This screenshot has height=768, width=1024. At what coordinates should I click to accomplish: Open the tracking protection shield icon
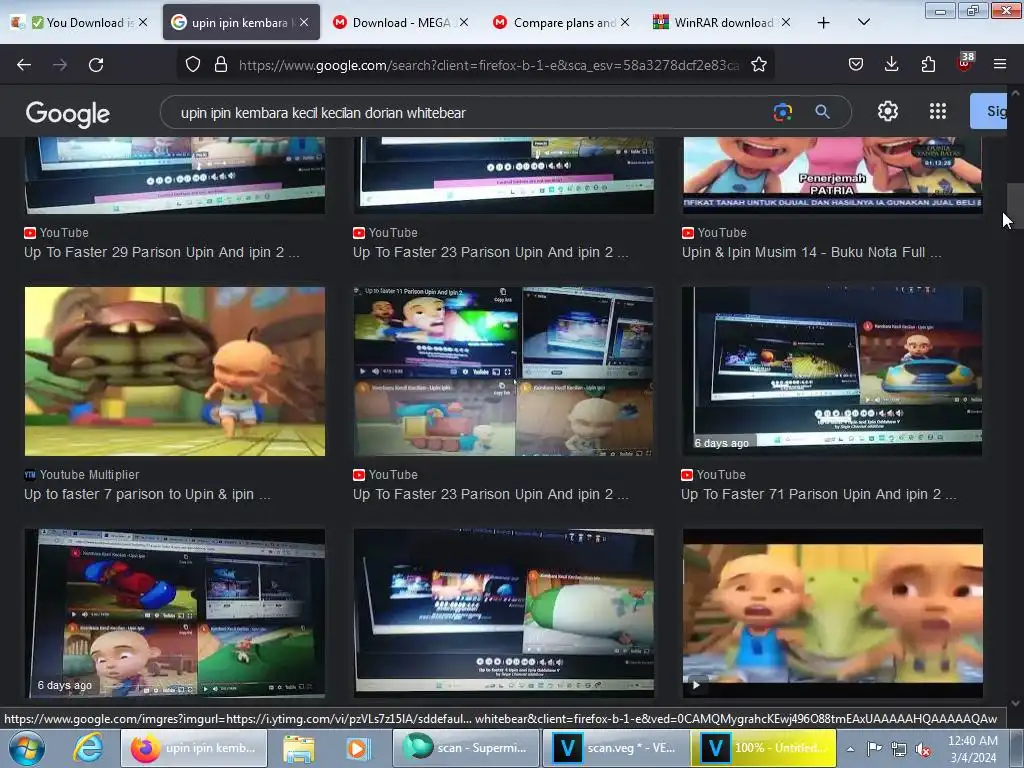click(x=193, y=65)
